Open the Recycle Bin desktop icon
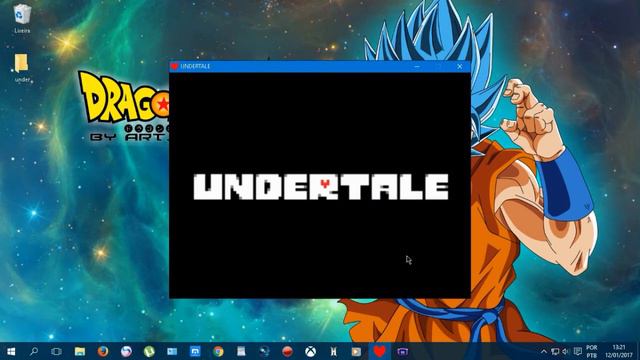 point(22,18)
